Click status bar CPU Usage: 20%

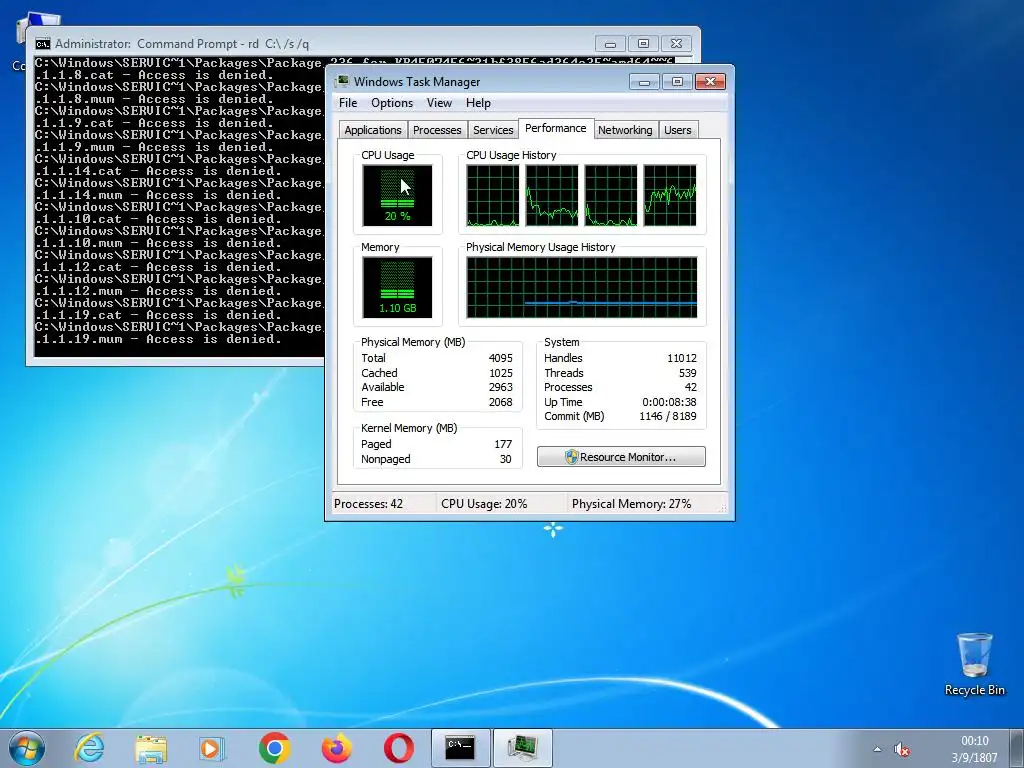pos(484,504)
